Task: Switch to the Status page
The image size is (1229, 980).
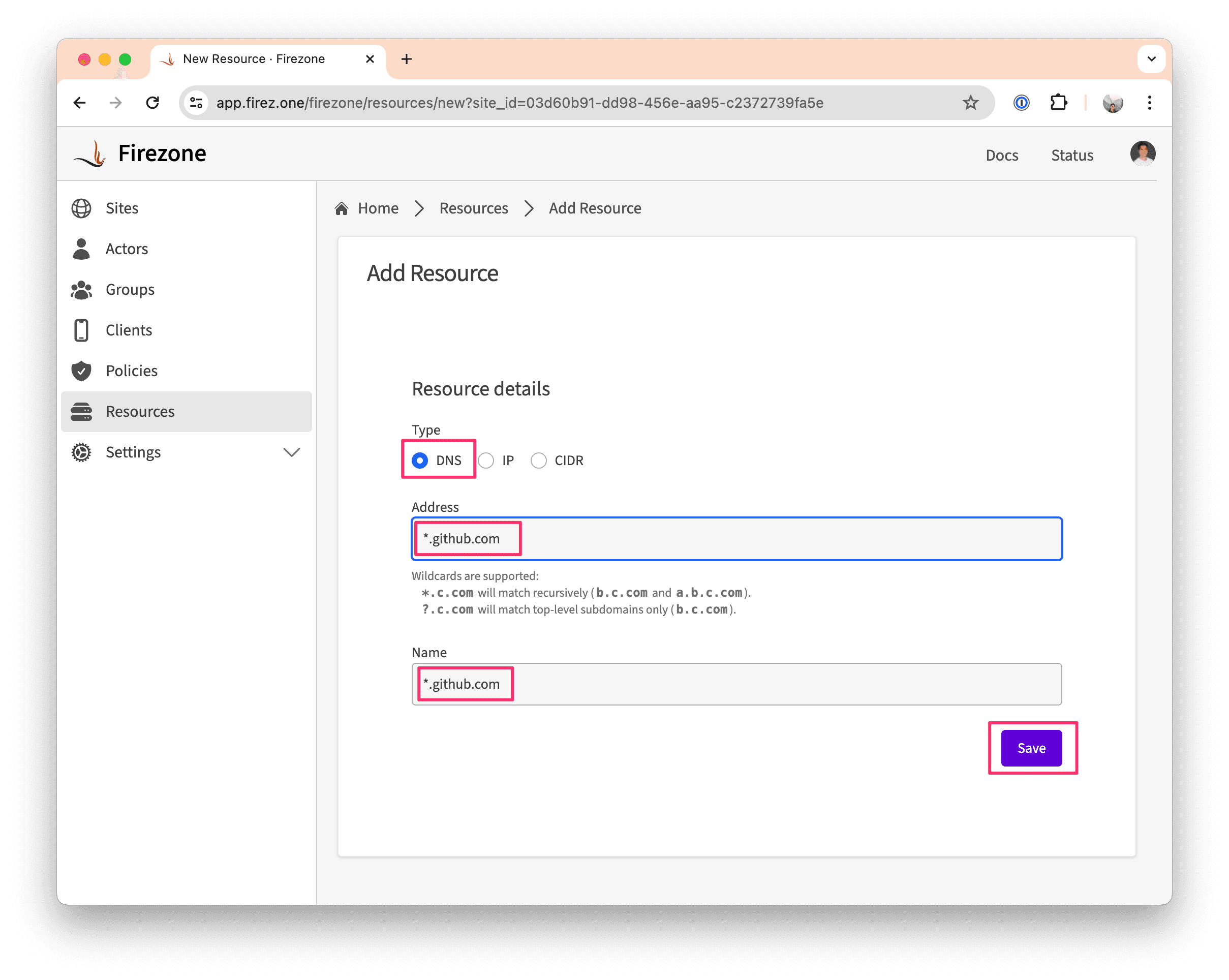Action: (1071, 155)
